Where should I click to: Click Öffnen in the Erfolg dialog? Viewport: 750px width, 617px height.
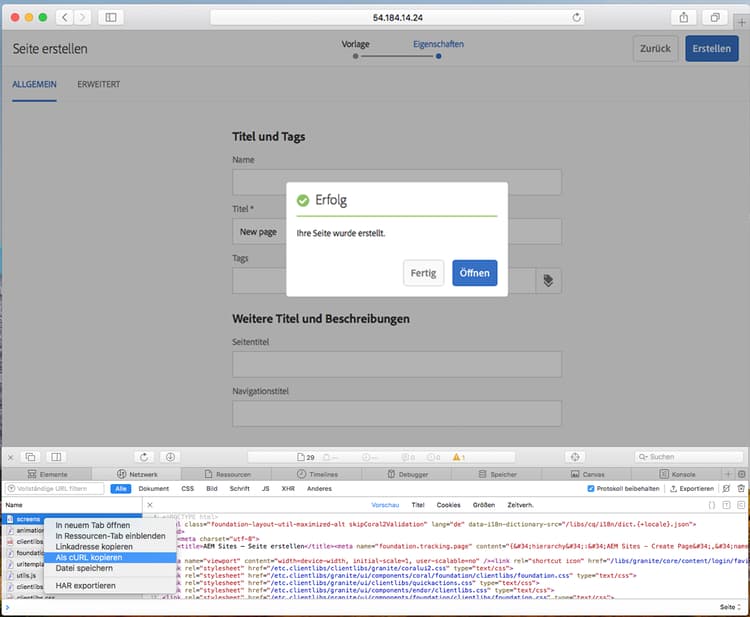pyautogui.click(x=474, y=273)
